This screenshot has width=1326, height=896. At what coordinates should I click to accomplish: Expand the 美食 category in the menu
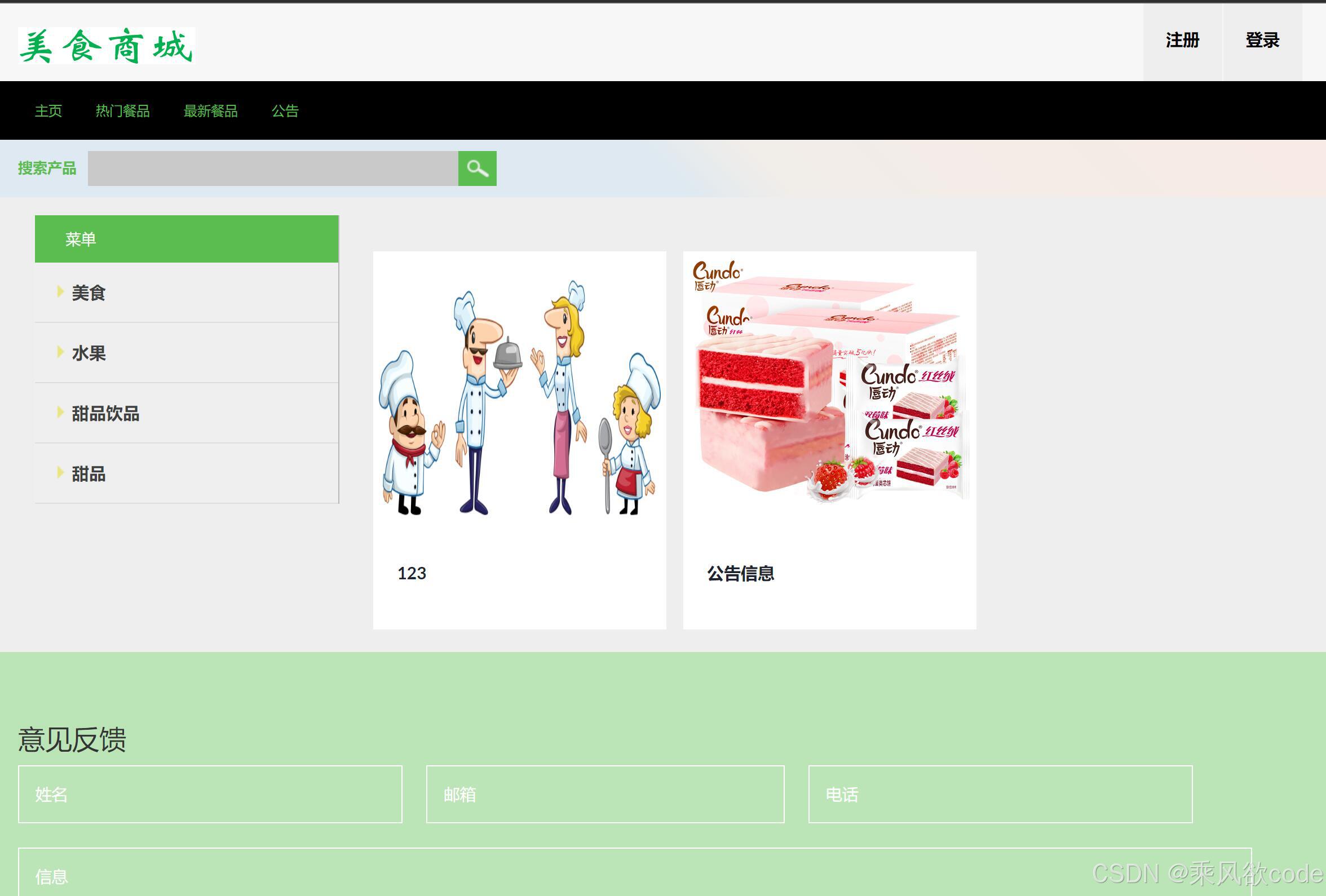tap(89, 292)
